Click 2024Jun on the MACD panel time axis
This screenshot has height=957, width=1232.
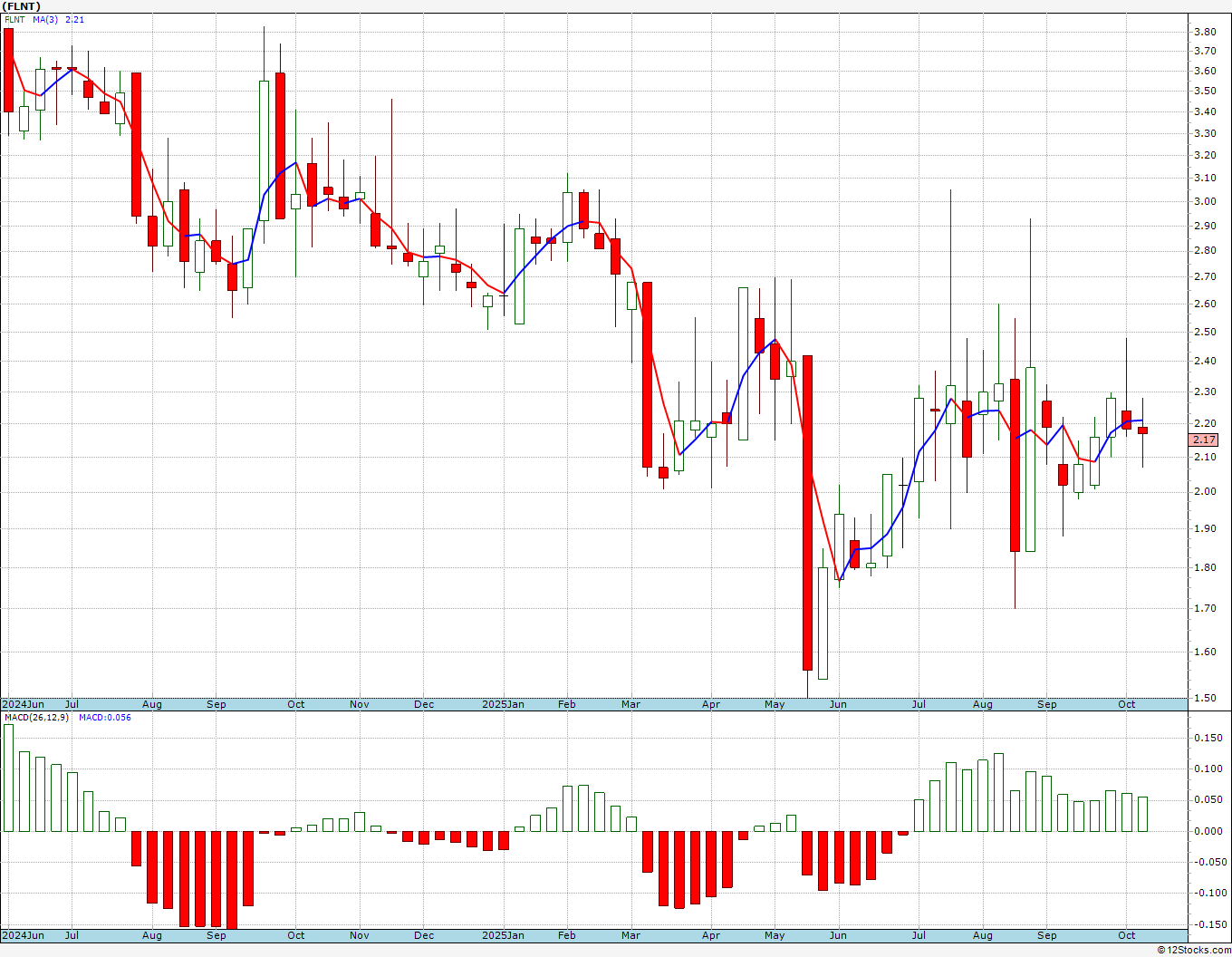pyautogui.click(x=24, y=935)
